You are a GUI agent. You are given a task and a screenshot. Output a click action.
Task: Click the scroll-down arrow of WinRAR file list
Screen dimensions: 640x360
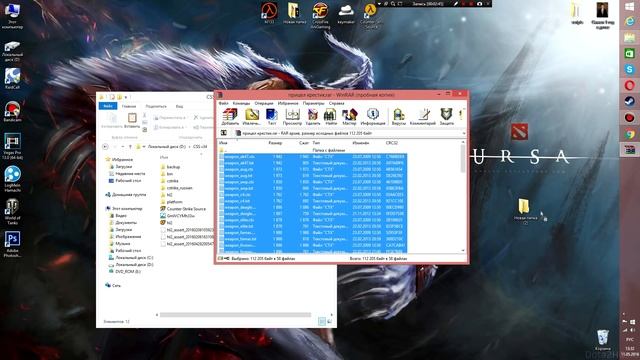pos(463,250)
